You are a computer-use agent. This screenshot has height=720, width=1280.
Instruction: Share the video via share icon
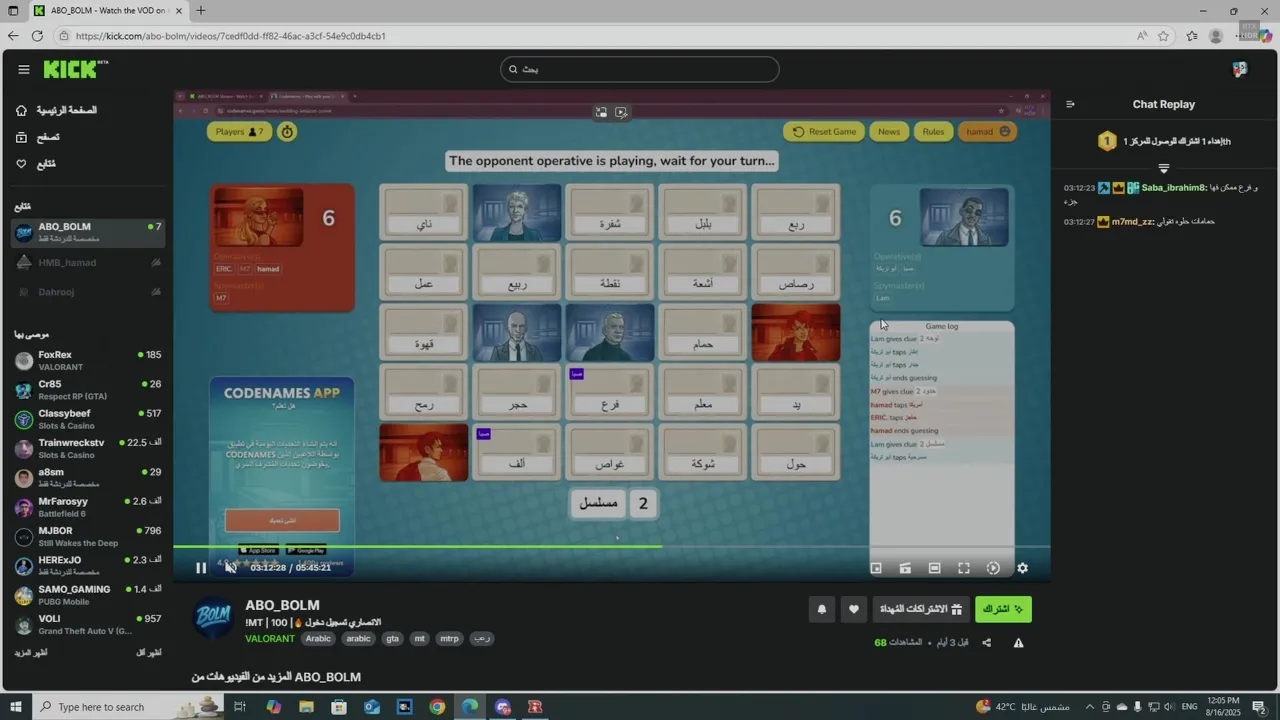[x=986, y=642]
